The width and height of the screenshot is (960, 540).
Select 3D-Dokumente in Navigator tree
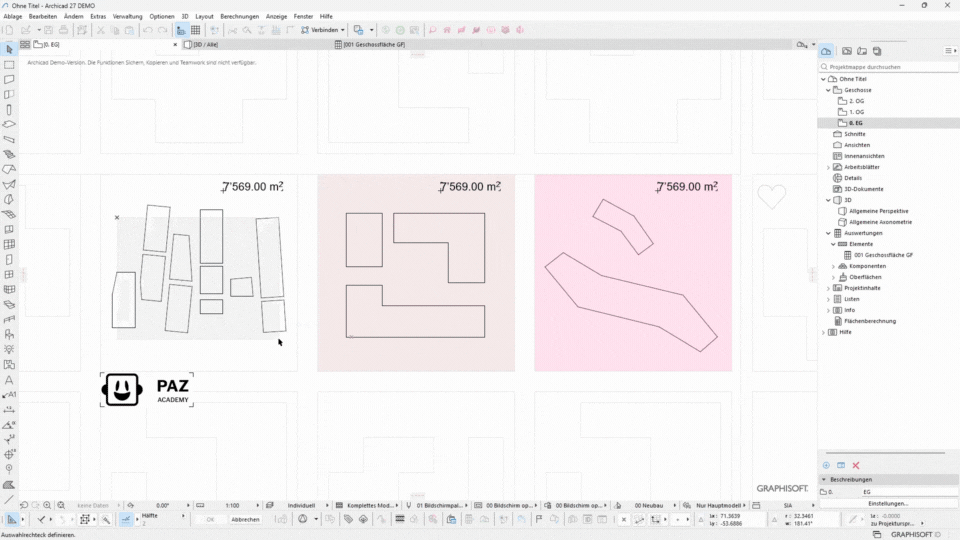863,189
